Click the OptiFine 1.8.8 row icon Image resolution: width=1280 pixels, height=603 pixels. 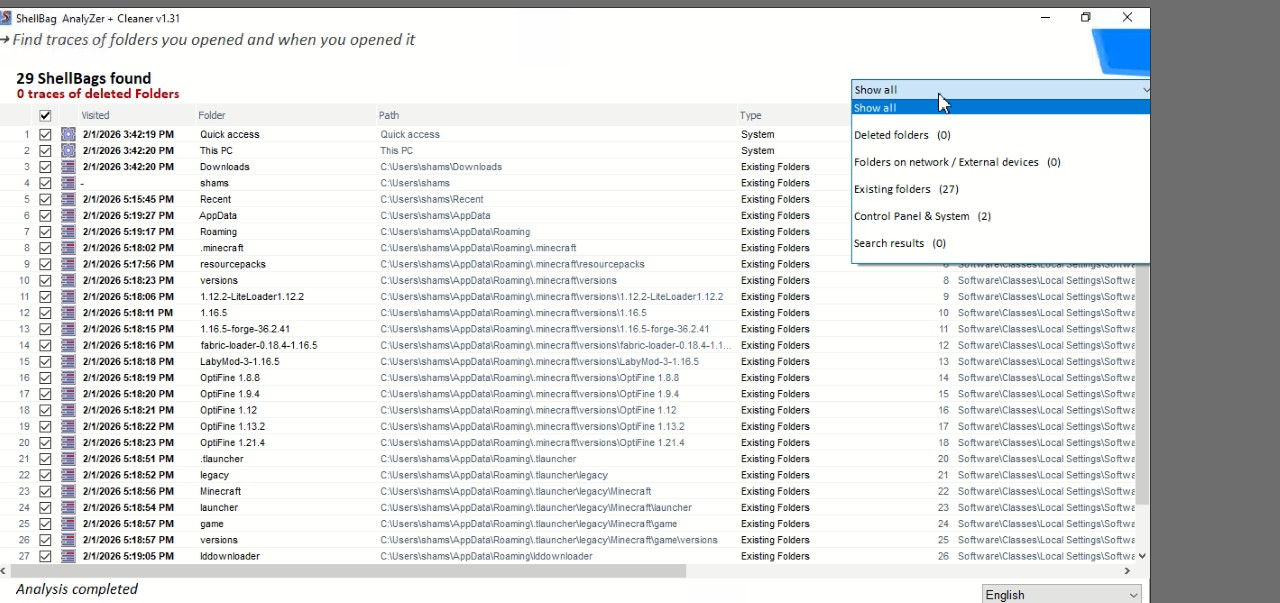pos(68,378)
